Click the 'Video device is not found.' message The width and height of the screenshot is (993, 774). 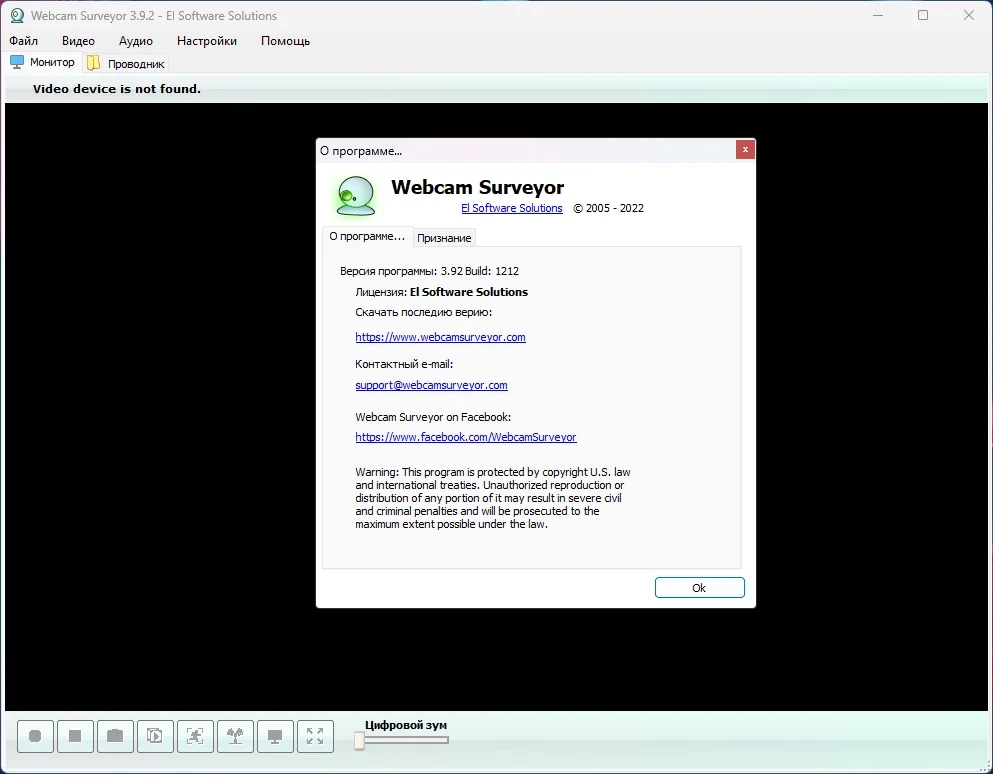point(117,89)
